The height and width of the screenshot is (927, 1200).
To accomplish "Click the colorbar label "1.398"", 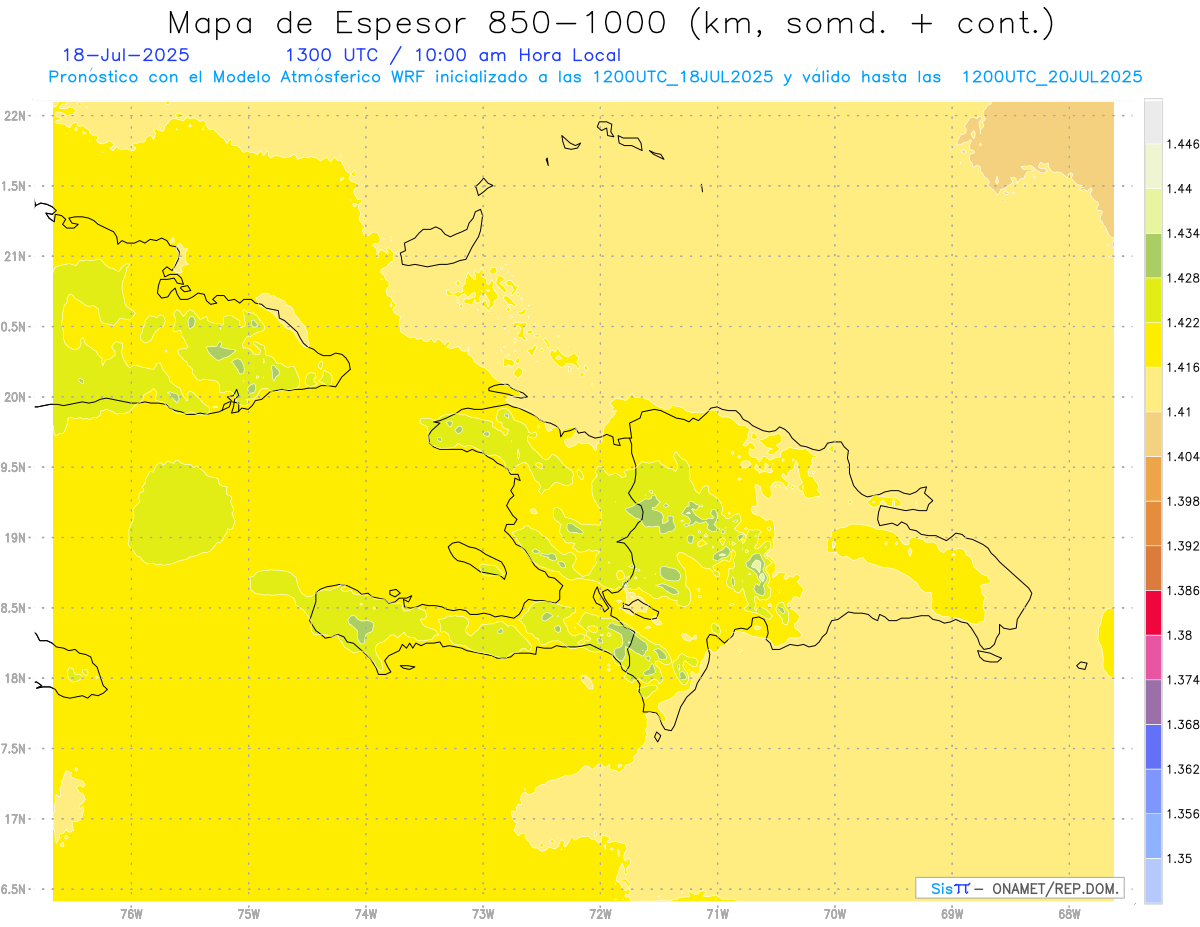I will pos(1185,501).
